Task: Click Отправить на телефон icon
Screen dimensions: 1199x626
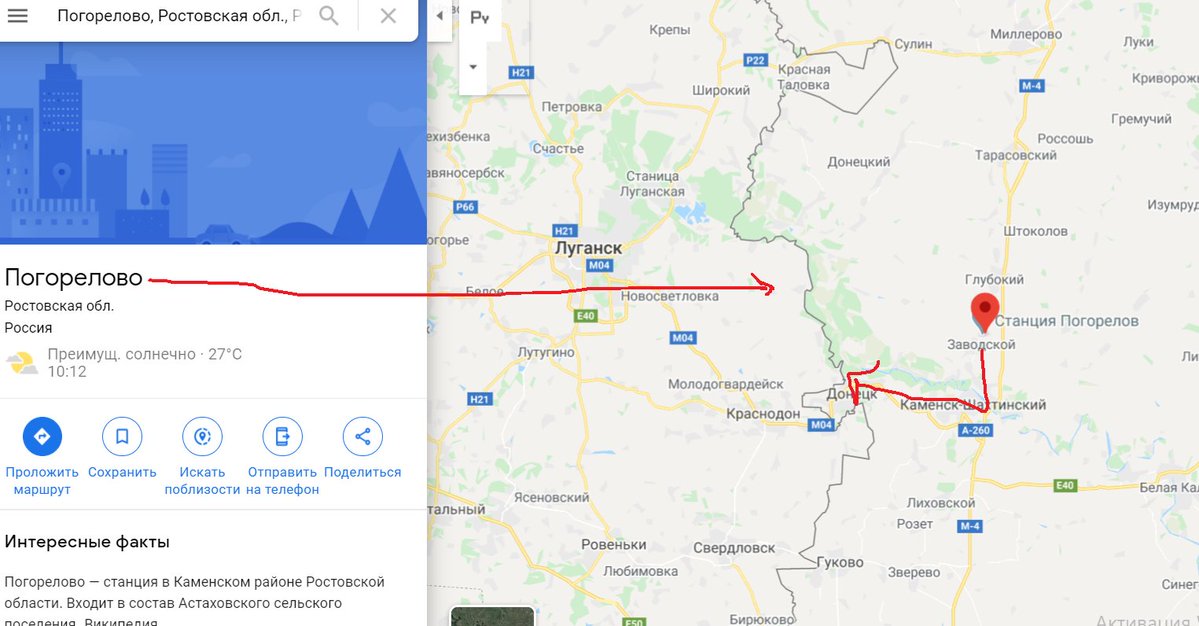Action: (x=282, y=436)
